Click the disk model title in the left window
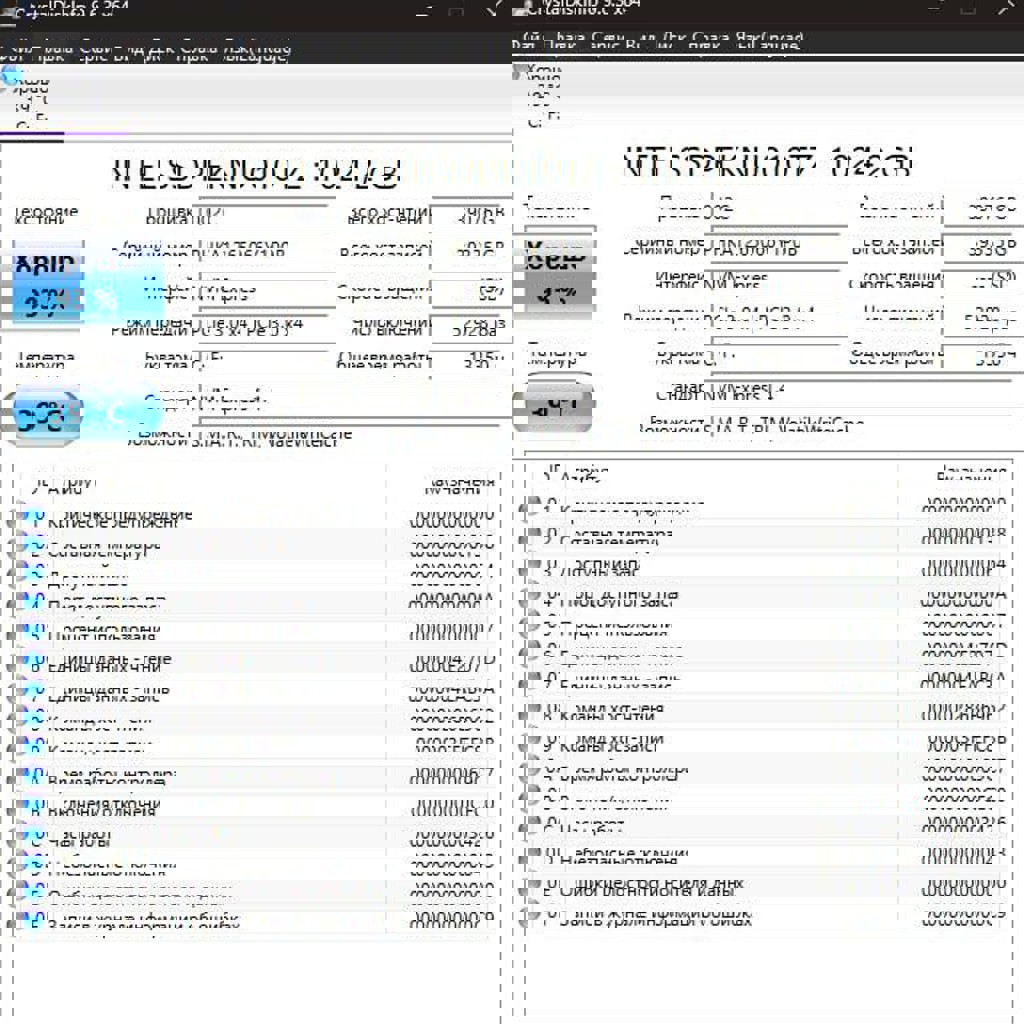 tap(256, 173)
